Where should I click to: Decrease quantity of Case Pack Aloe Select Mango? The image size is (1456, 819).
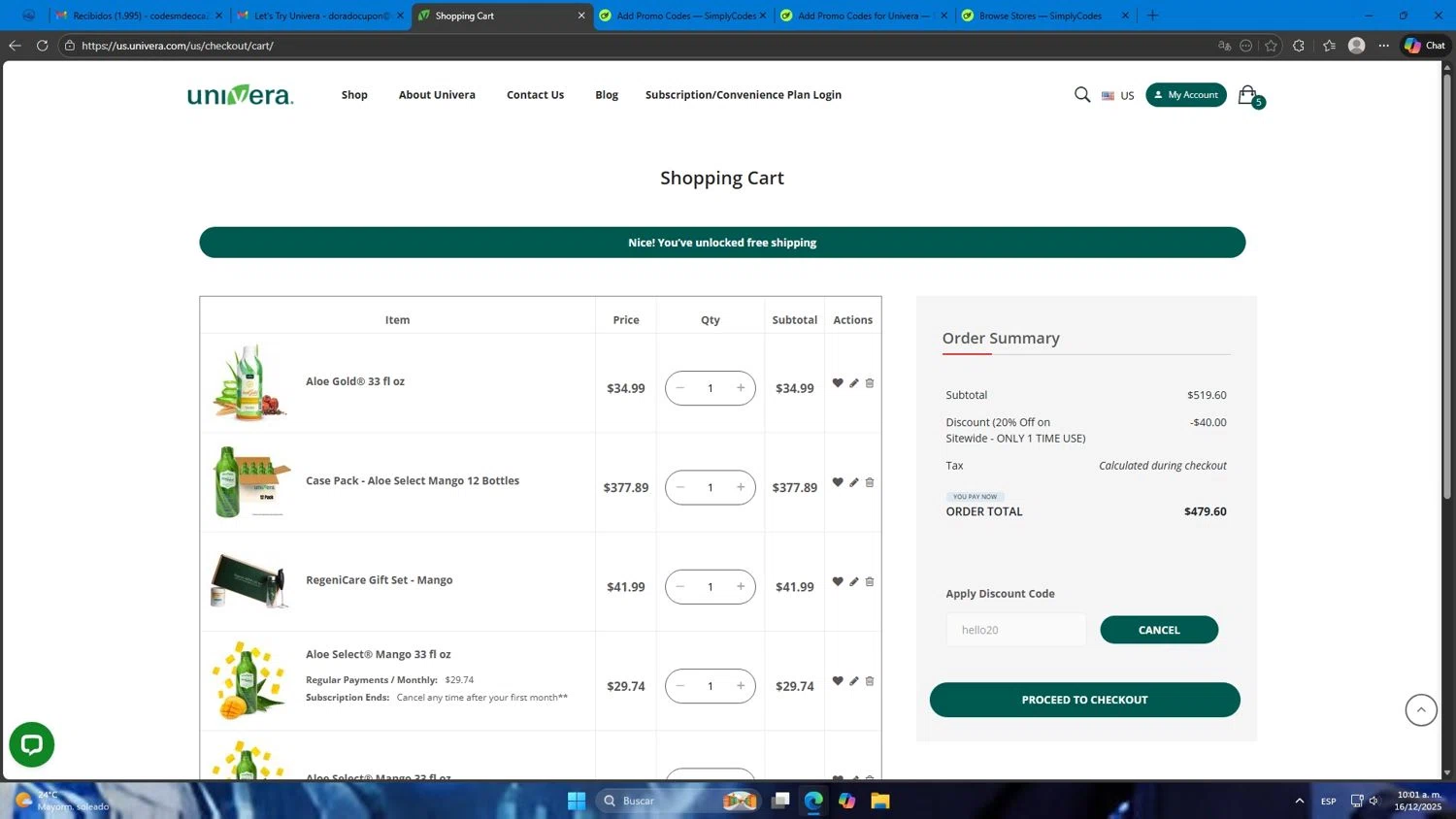(x=680, y=487)
